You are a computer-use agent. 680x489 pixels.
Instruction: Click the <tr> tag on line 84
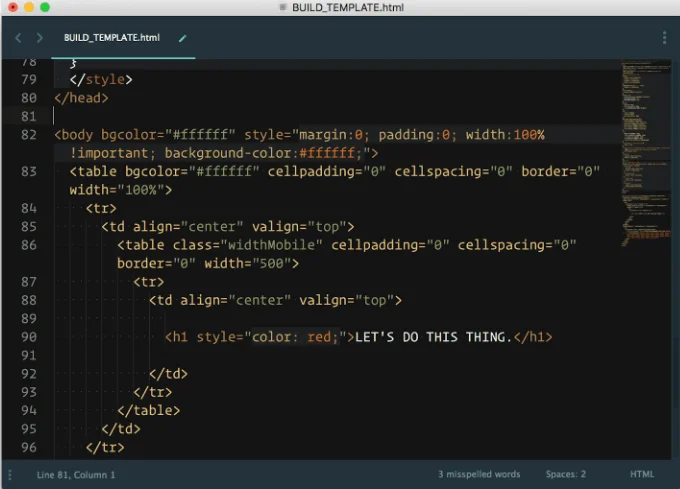(x=101, y=209)
